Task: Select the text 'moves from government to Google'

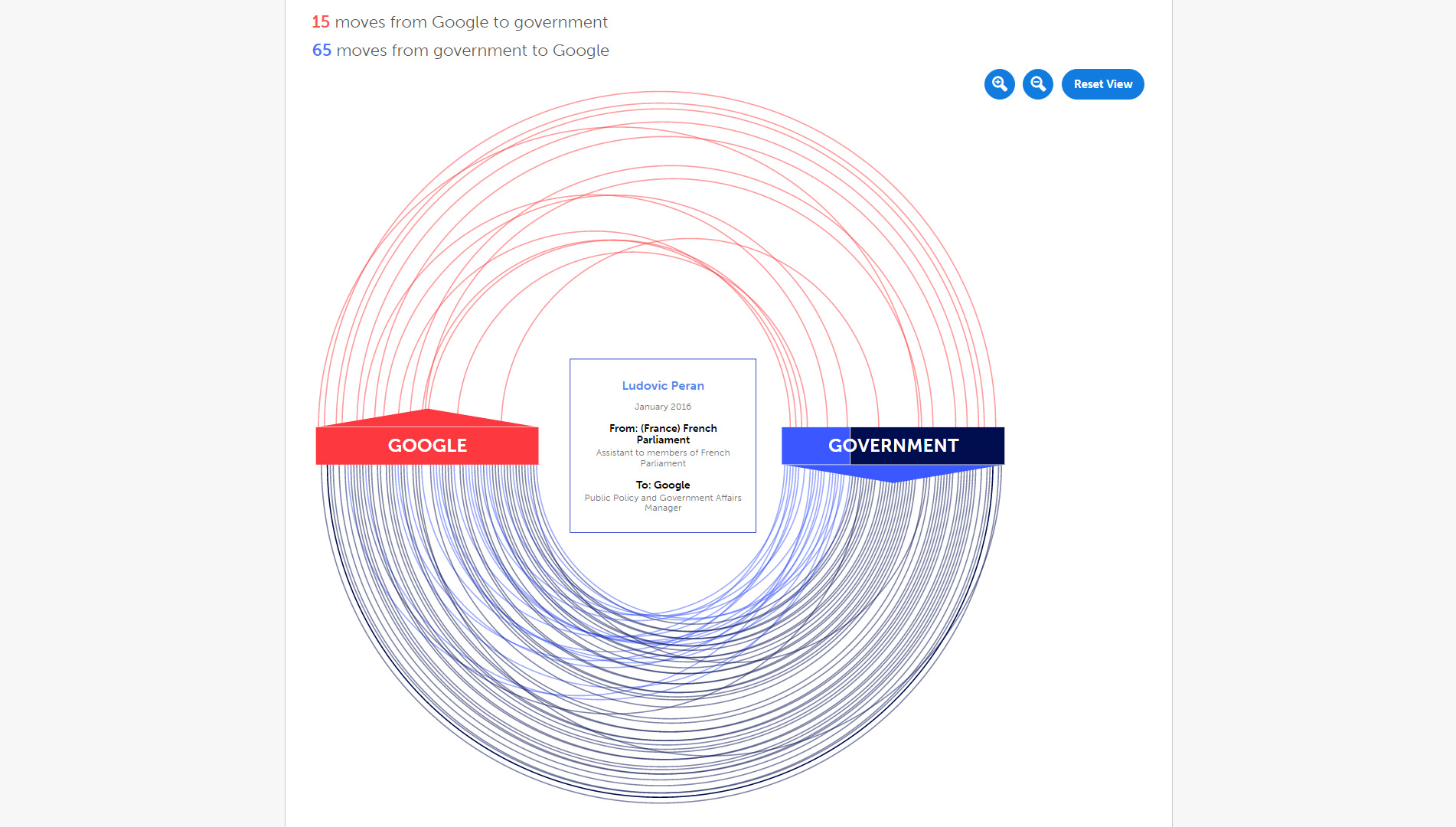Action: [473, 51]
